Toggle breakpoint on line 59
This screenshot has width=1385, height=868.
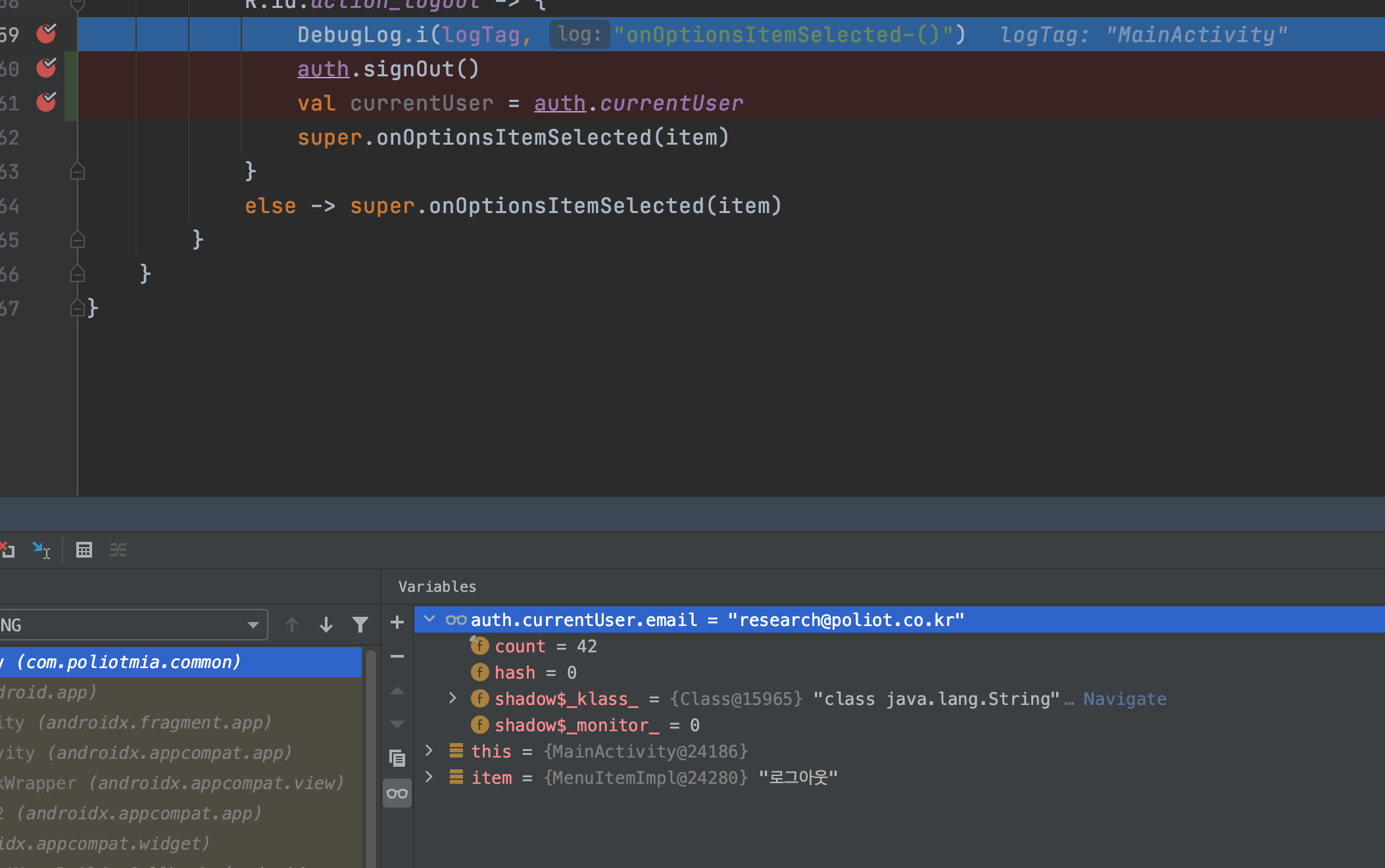click(46, 34)
